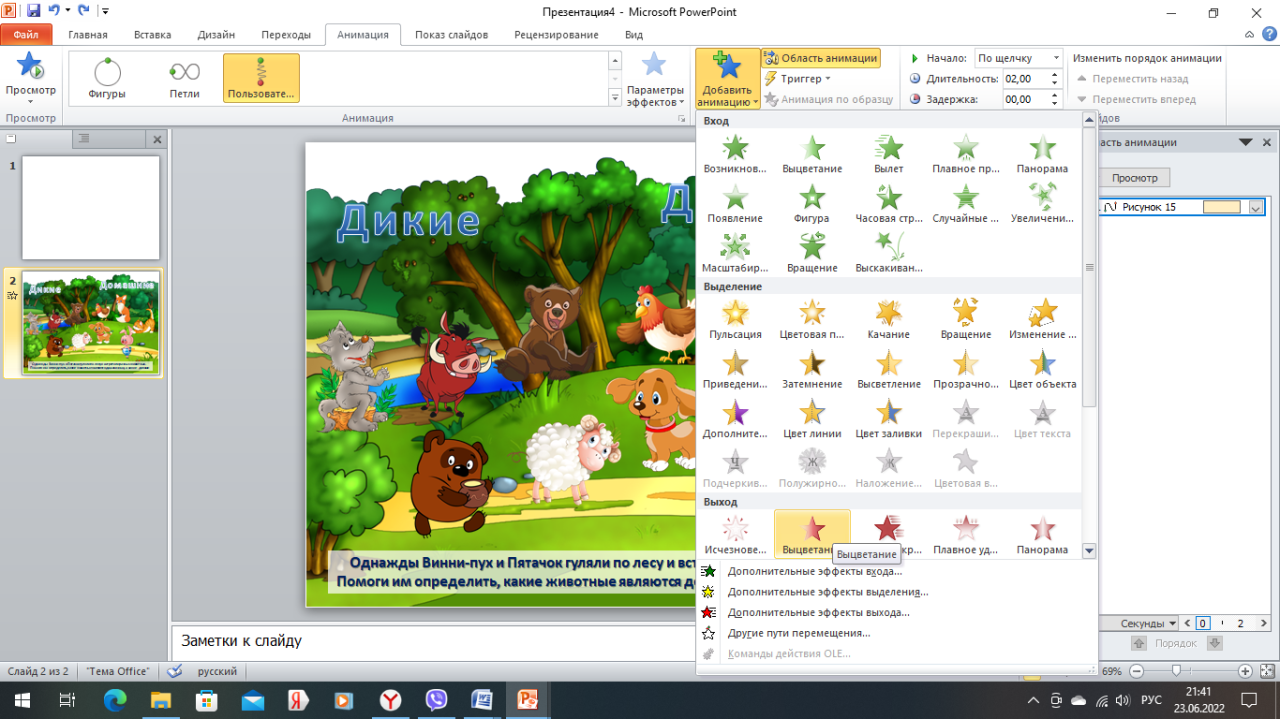Image resolution: width=1280 pixels, height=719 pixels.
Task: Open the Триггер dropdown
Action: pyautogui.click(x=798, y=78)
